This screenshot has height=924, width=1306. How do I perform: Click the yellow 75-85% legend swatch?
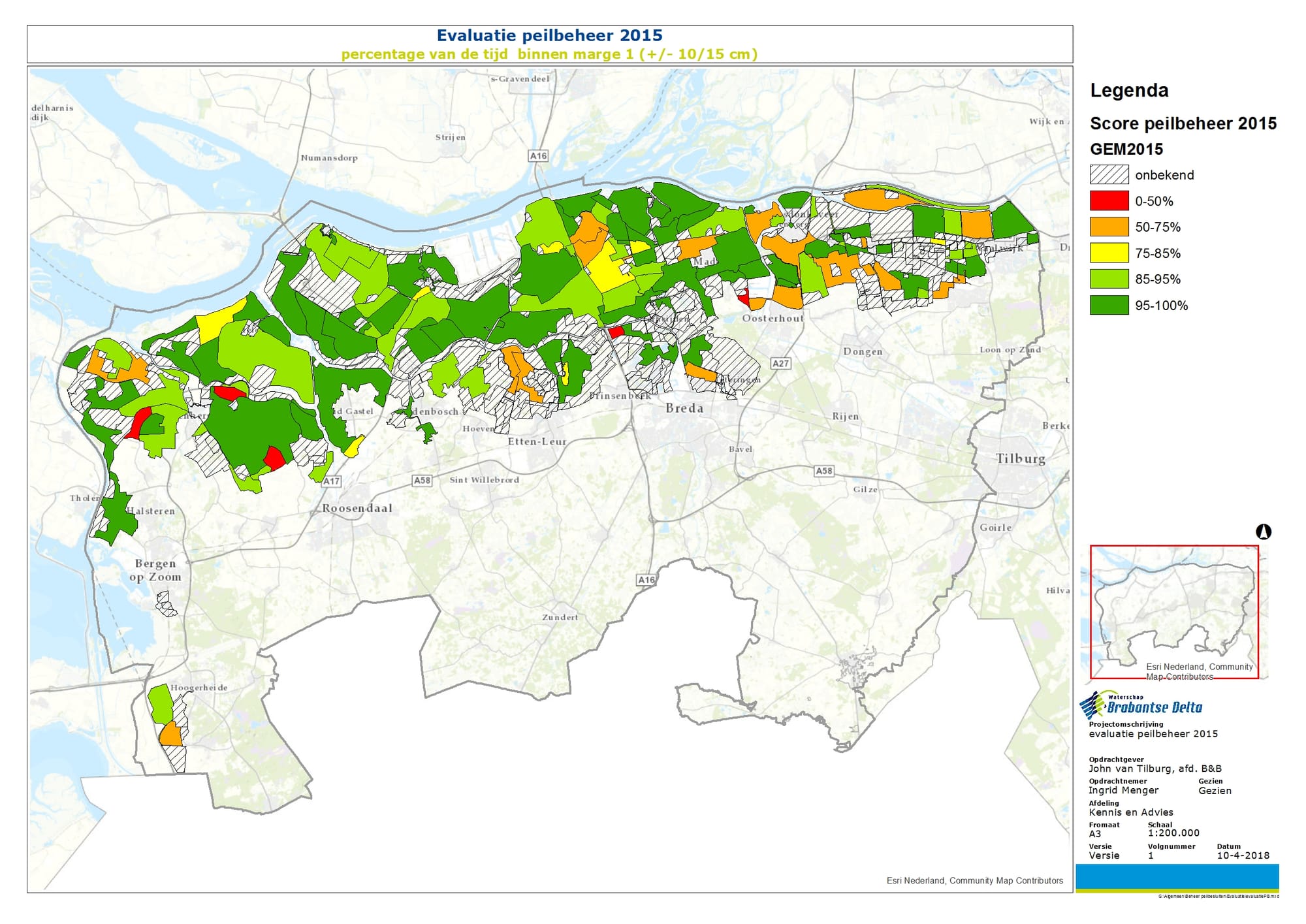tap(1109, 253)
